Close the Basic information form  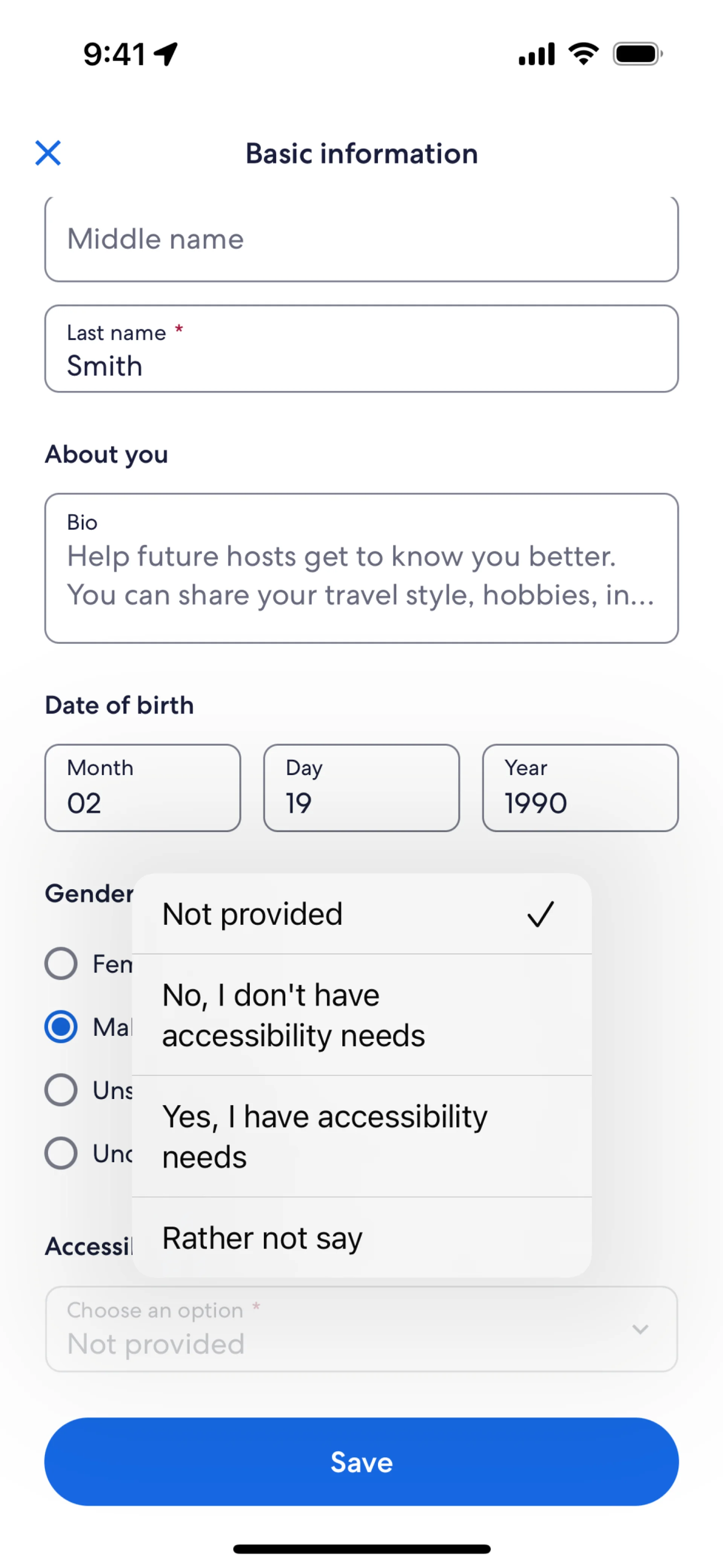(48, 153)
